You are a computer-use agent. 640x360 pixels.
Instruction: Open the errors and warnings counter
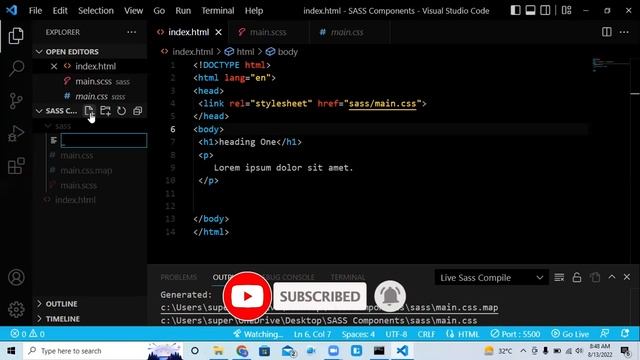click(27, 334)
